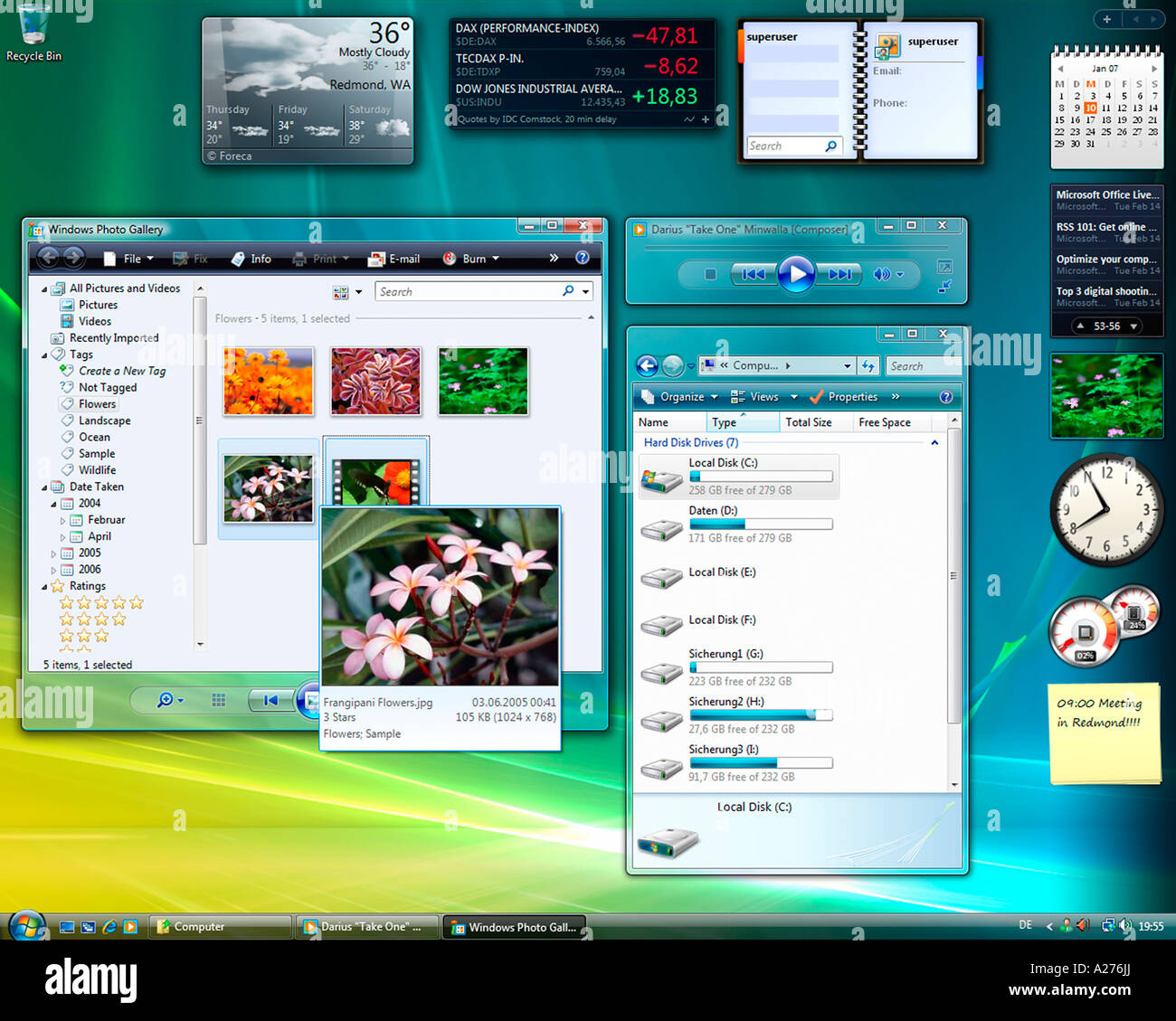This screenshot has width=1176, height=1021.
Task: Show next headlines in feed gadget
Action: coord(1133,326)
